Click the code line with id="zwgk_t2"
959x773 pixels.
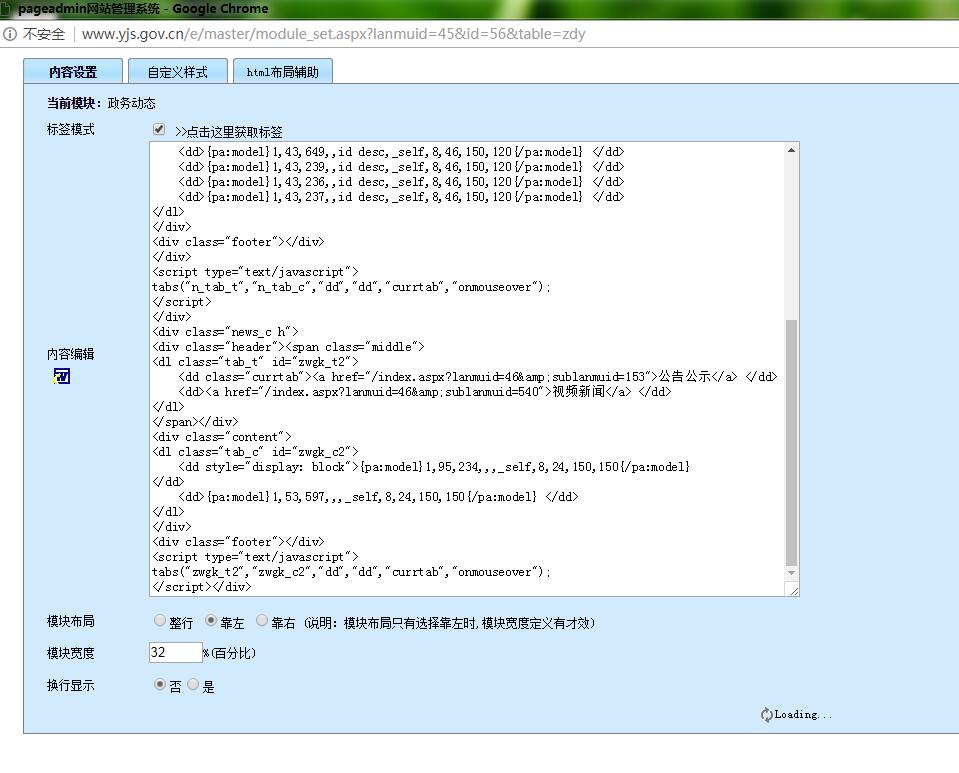pyautogui.click(x=256, y=361)
